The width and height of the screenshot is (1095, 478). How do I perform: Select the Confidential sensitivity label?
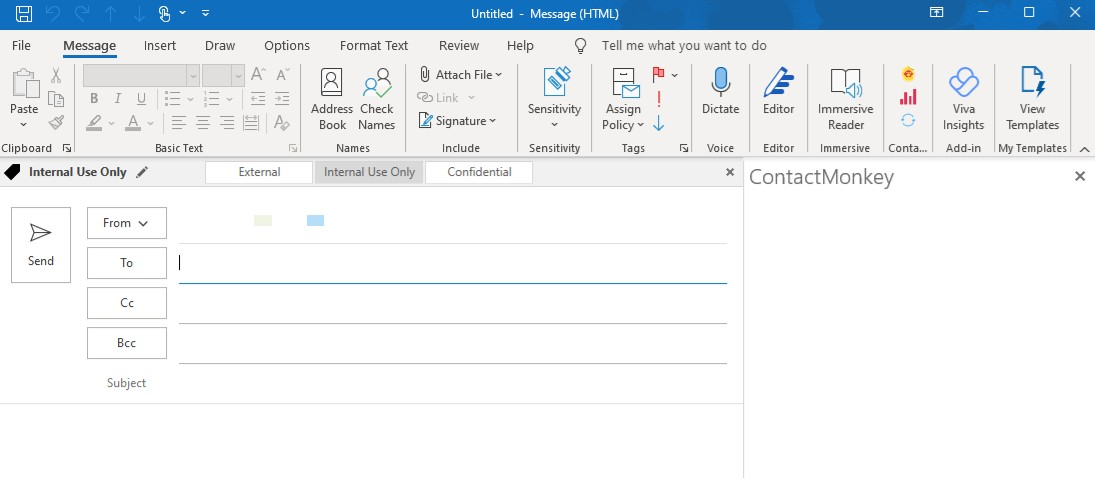click(479, 172)
